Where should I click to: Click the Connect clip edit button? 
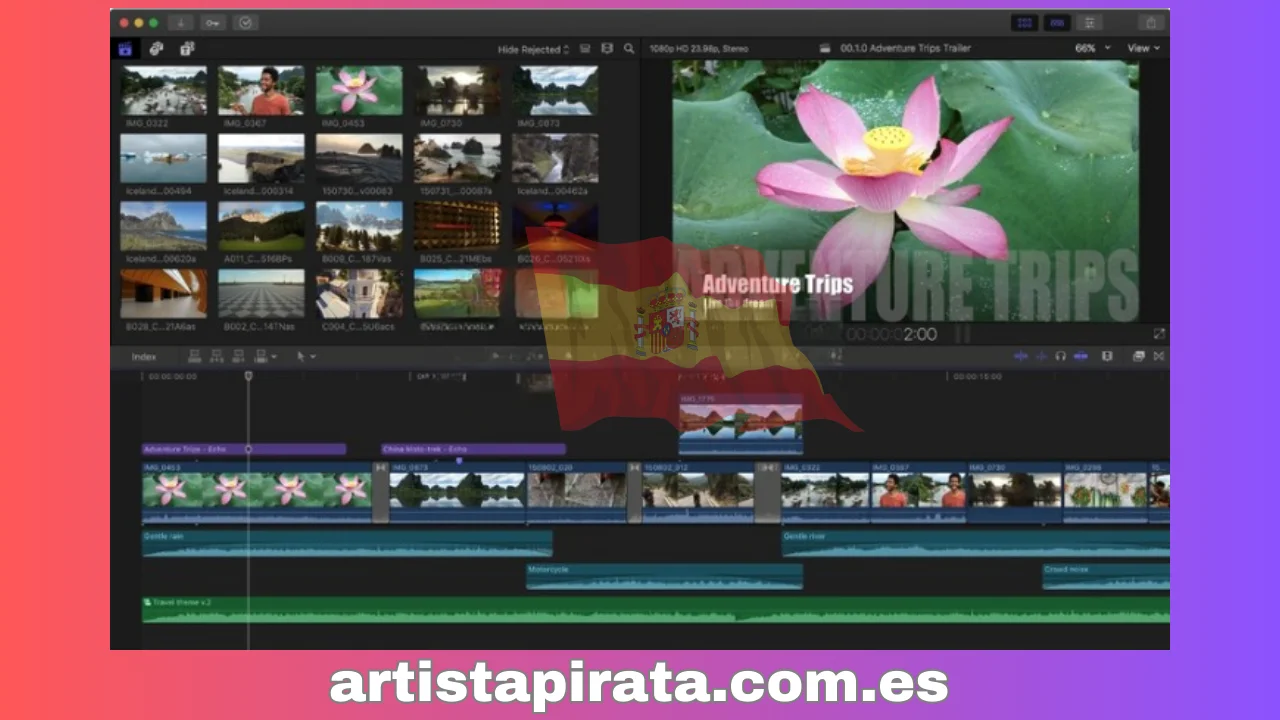(x=194, y=356)
